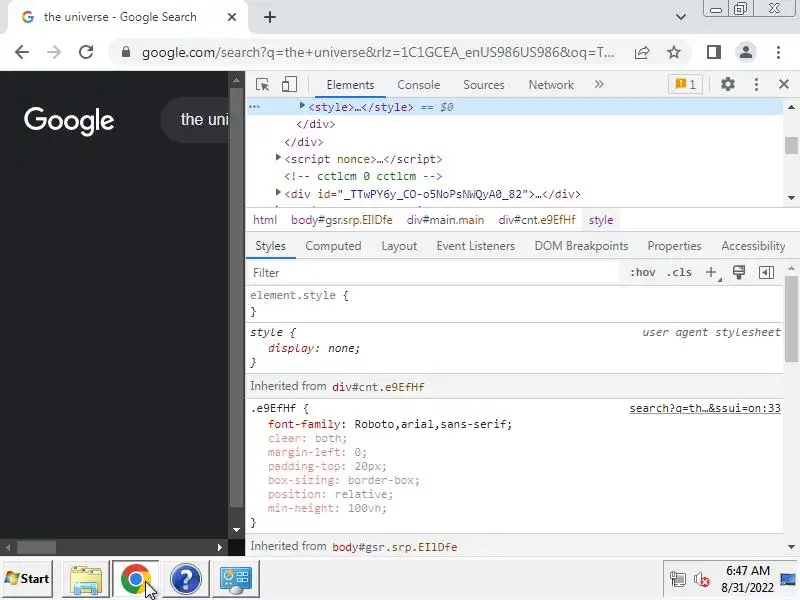Open the Accessibility sub-tab
The height and width of the screenshot is (600, 800).
pos(753,246)
